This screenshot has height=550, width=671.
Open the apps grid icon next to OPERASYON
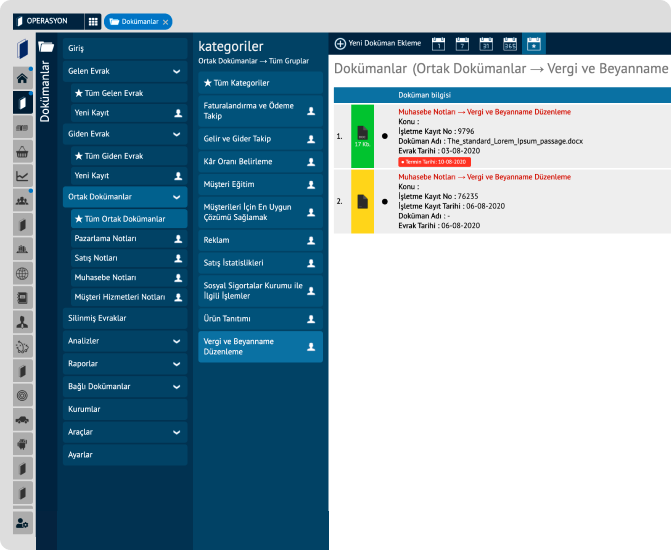[93, 21]
